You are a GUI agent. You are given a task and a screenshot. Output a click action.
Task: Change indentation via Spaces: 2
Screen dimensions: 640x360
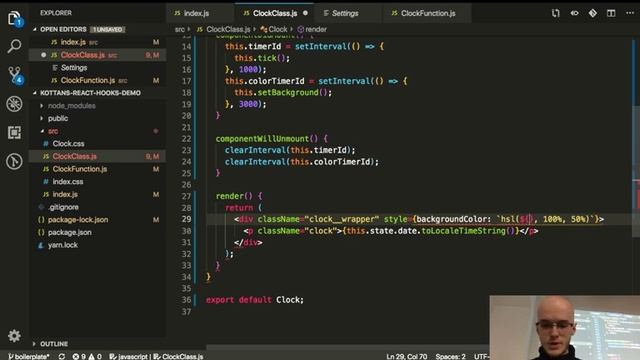point(450,356)
